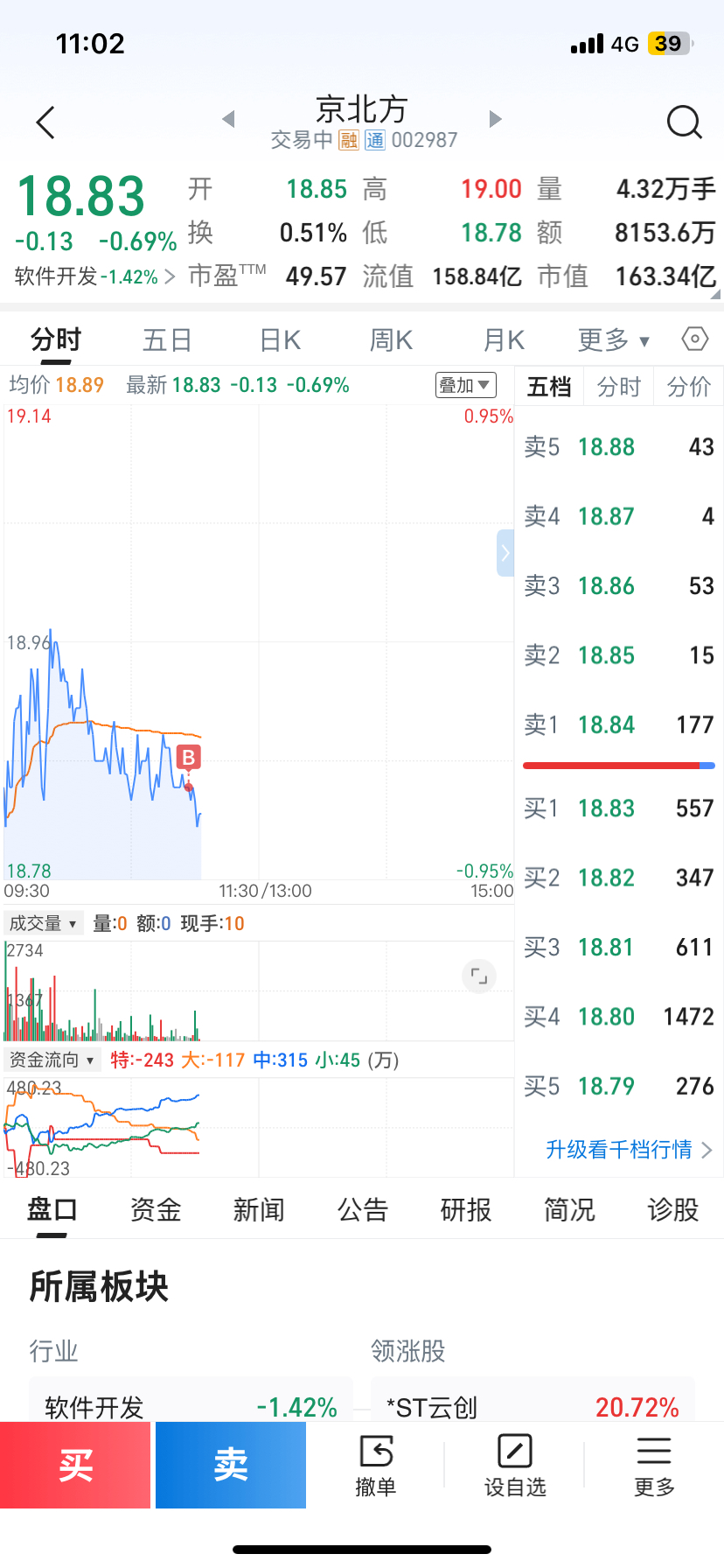Select 卖2 price 18.85 row
724x1568 pixels.
619,655
